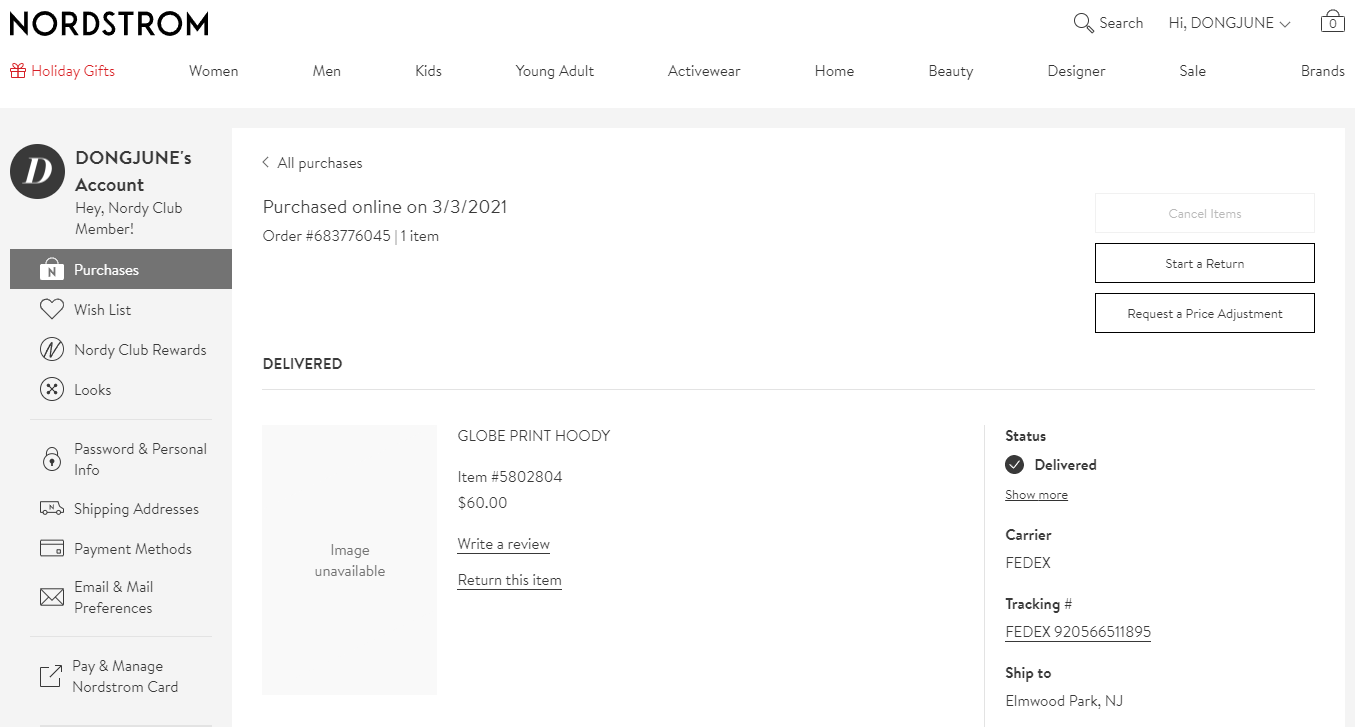
Task: Click the Holiday Gifts gift icon
Action: tap(18, 71)
